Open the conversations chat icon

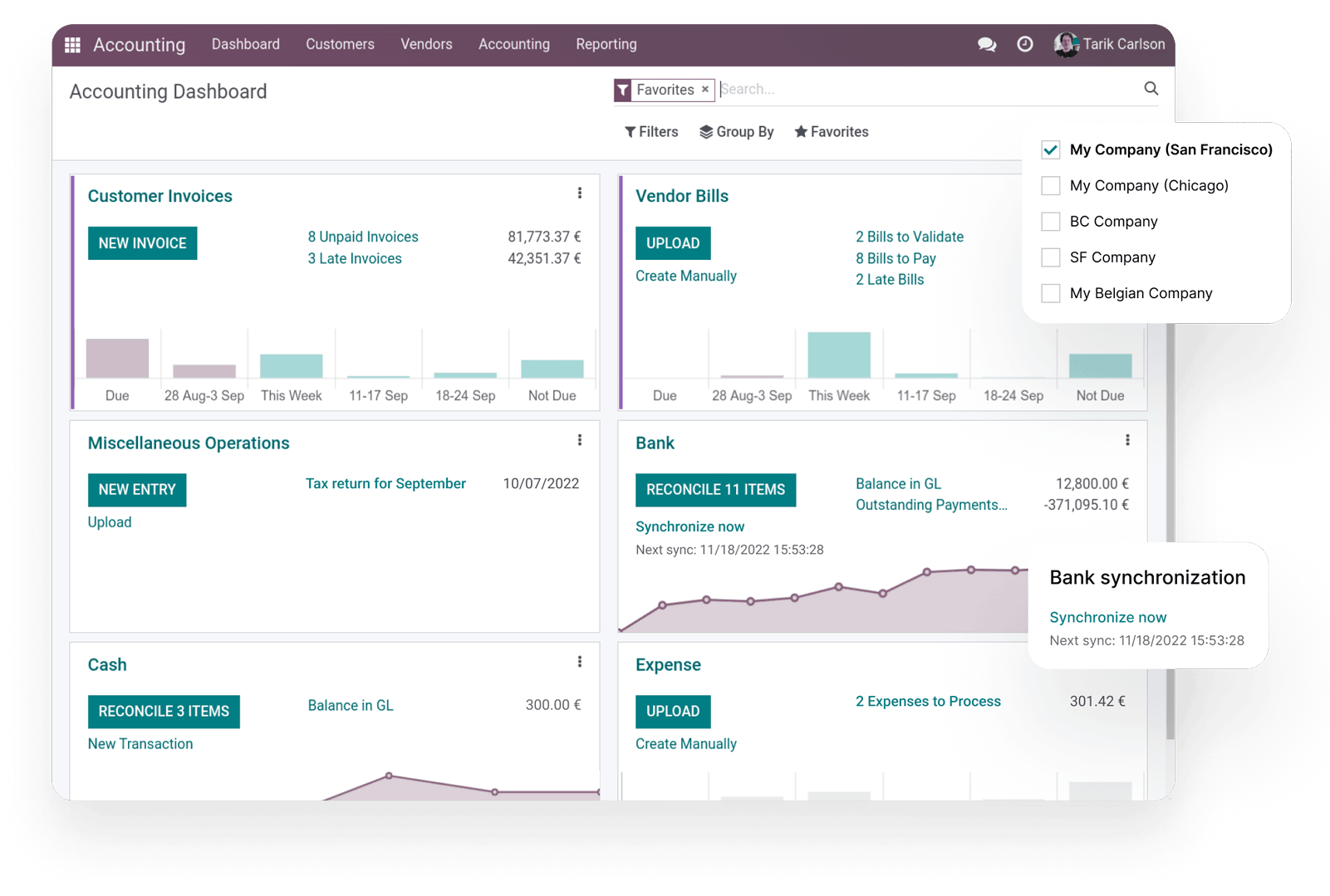point(987,45)
